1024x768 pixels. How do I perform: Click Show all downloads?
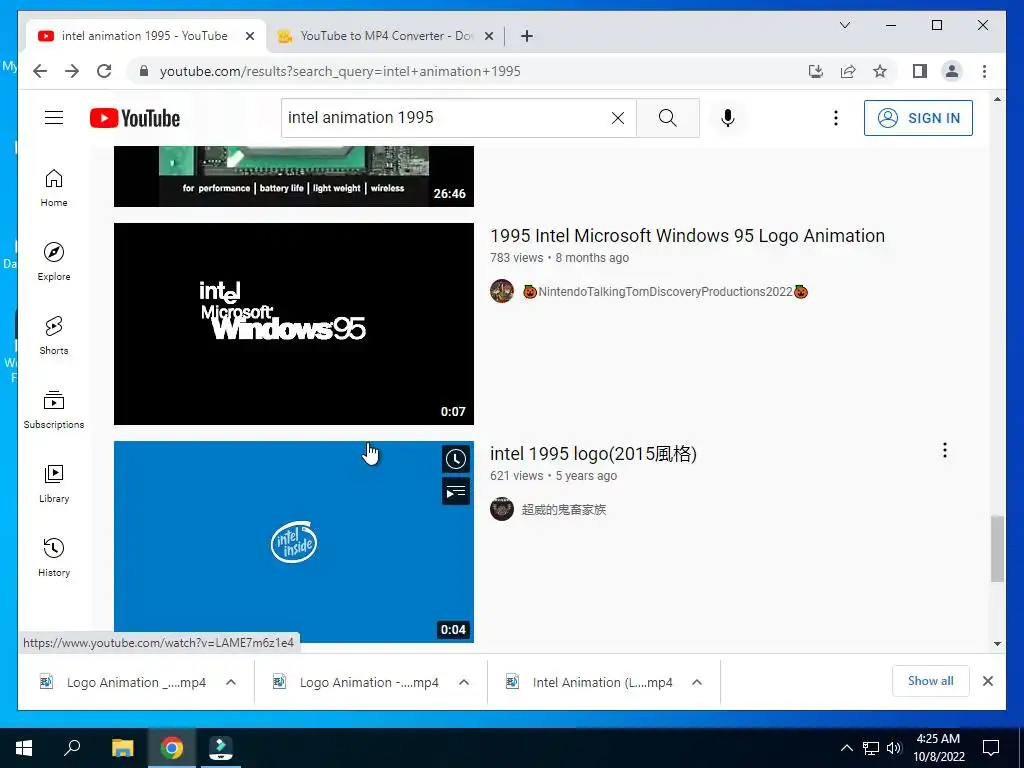(931, 681)
